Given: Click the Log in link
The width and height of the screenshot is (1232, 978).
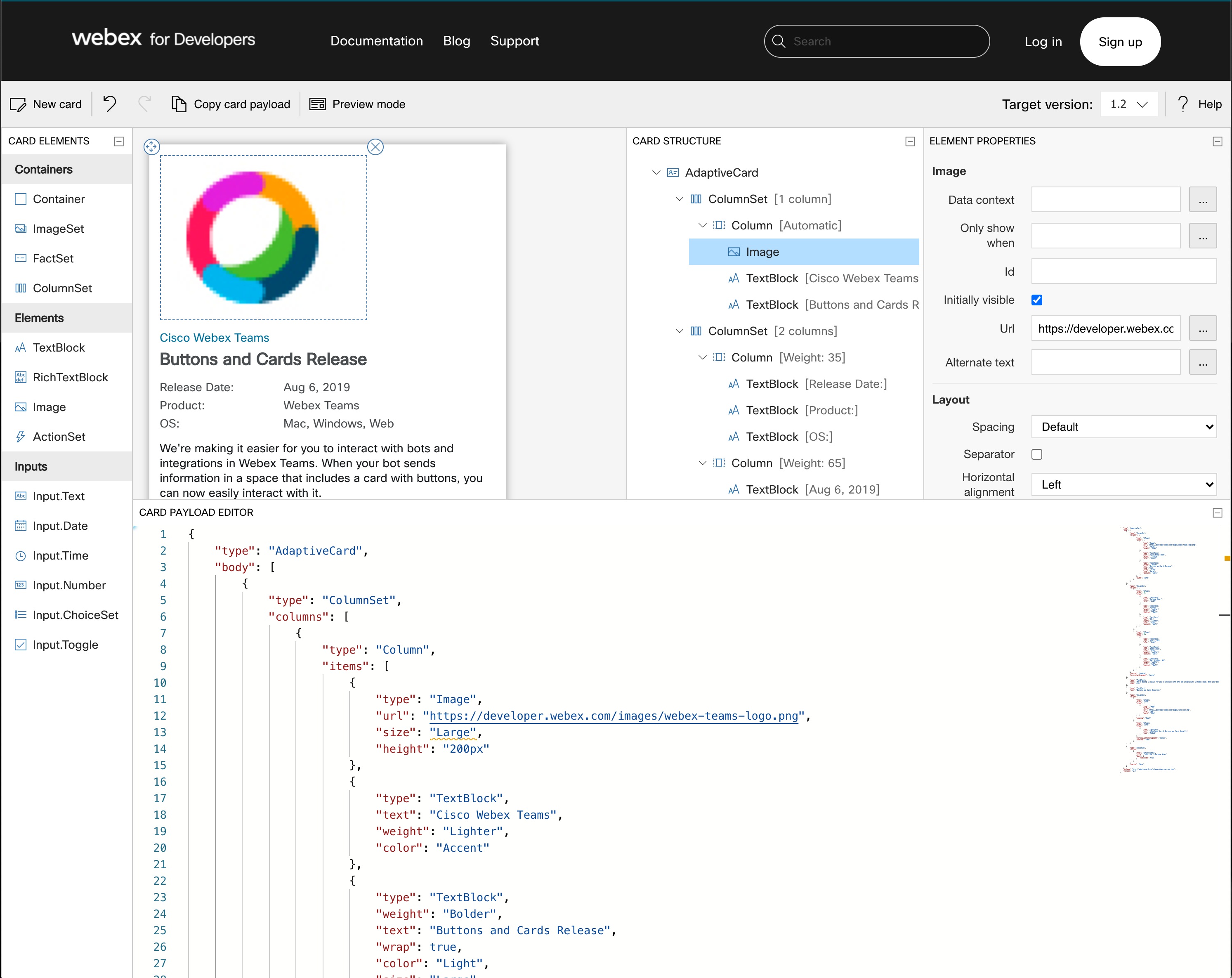Looking at the screenshot, I should click(1043, 42).
